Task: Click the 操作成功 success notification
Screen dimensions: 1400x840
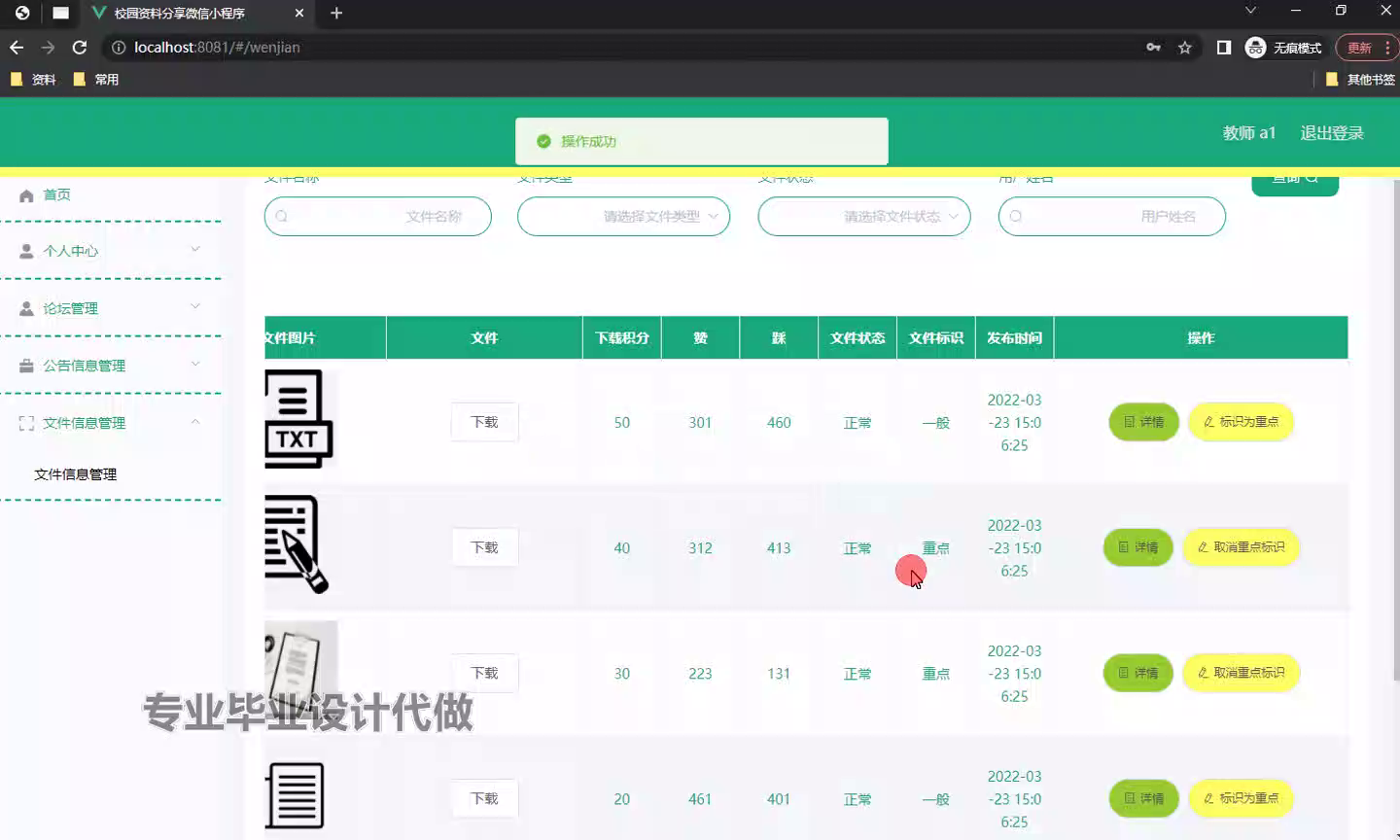Action: point(702,141)
